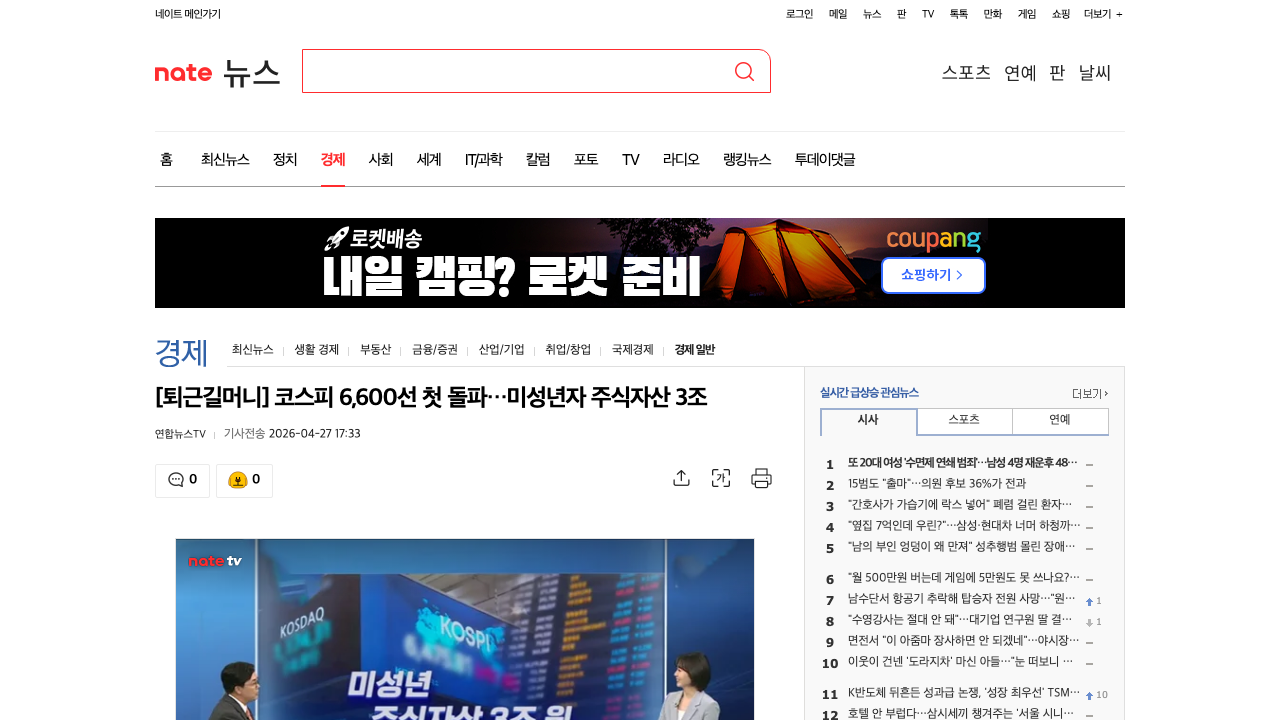Open 톡톡 in top bar
This screenshot has height=720, width=1280.
[959, 14]
